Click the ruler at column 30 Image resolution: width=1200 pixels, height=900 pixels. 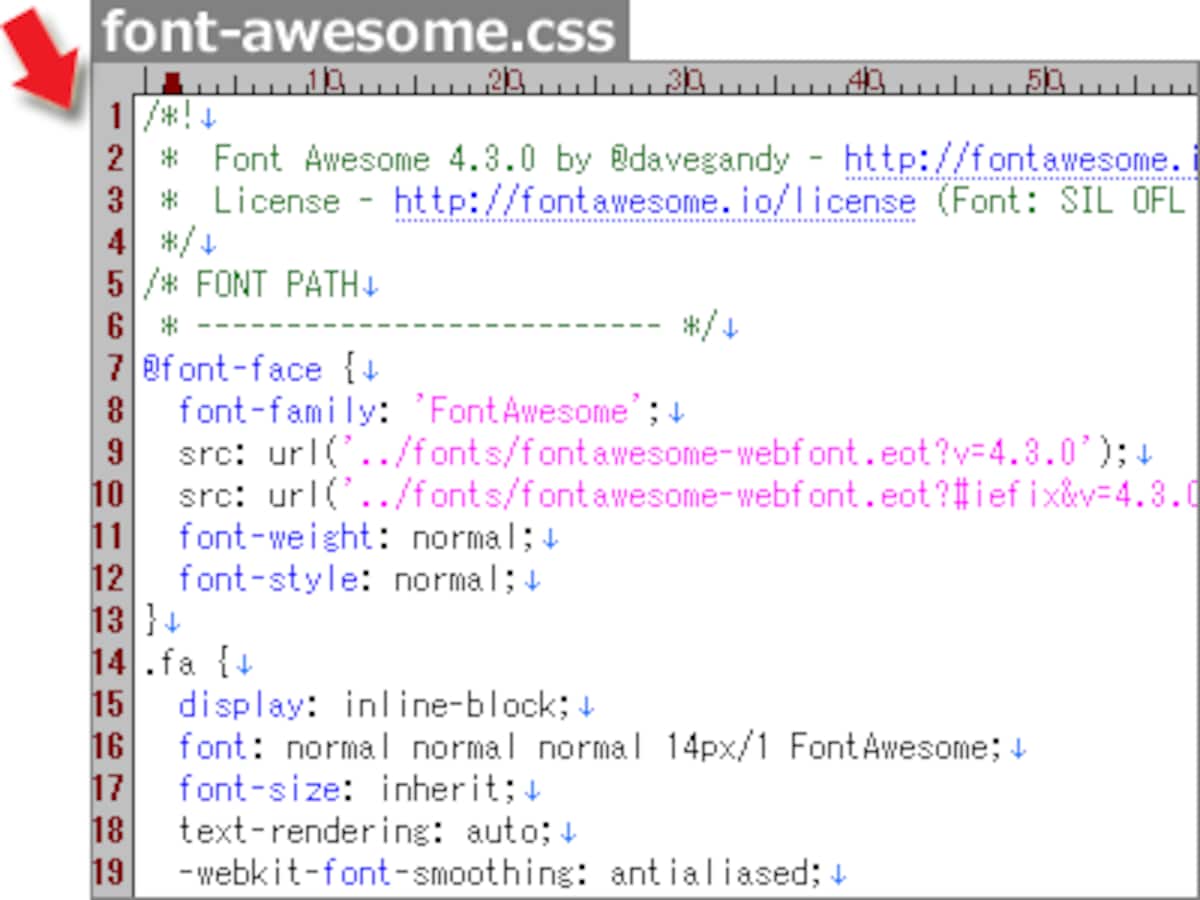[x=686, y=81]
